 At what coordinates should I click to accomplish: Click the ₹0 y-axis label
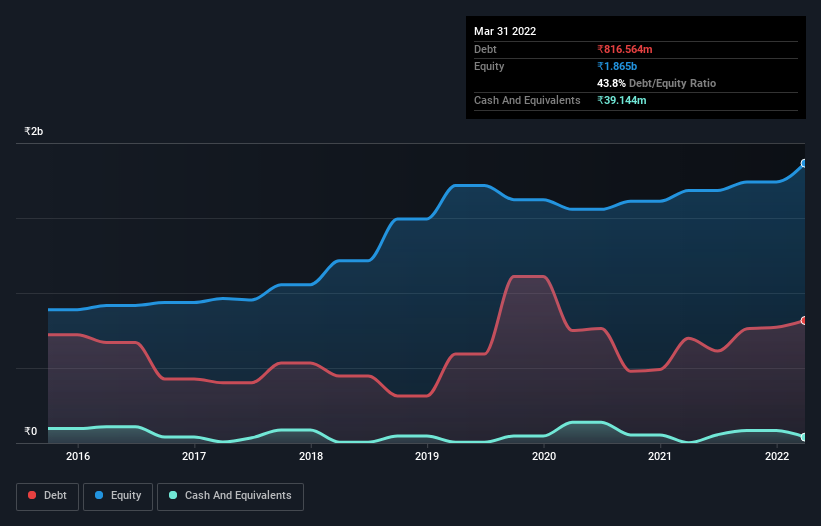(x=31, y=431)
